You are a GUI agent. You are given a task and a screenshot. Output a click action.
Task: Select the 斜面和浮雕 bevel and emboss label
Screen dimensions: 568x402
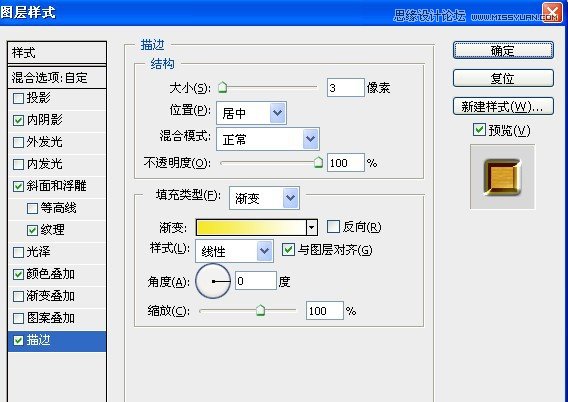coord(57,186)
